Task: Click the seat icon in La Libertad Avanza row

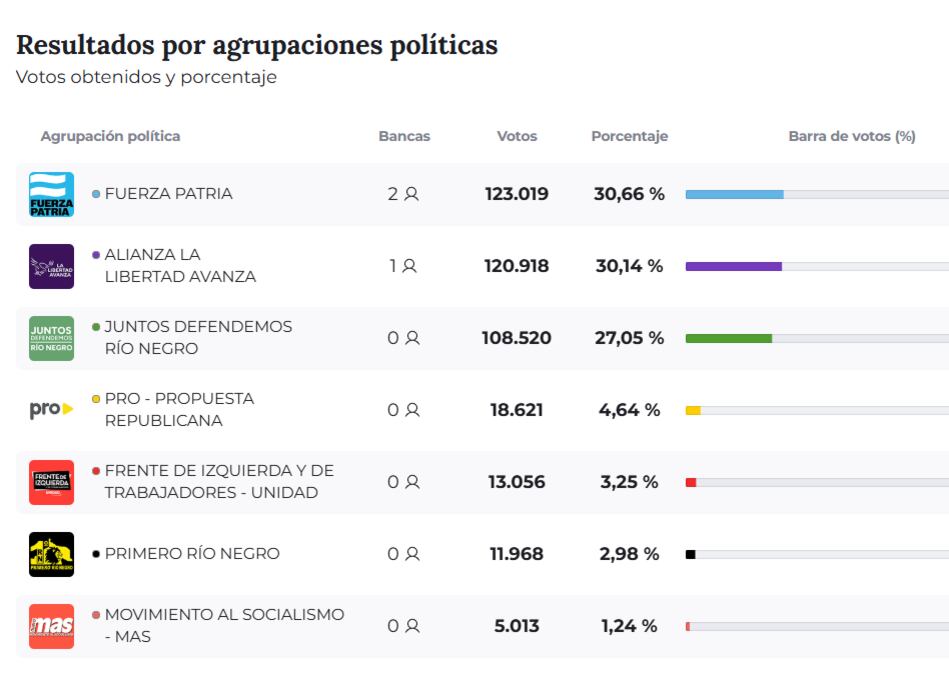Action: [409, 266]
